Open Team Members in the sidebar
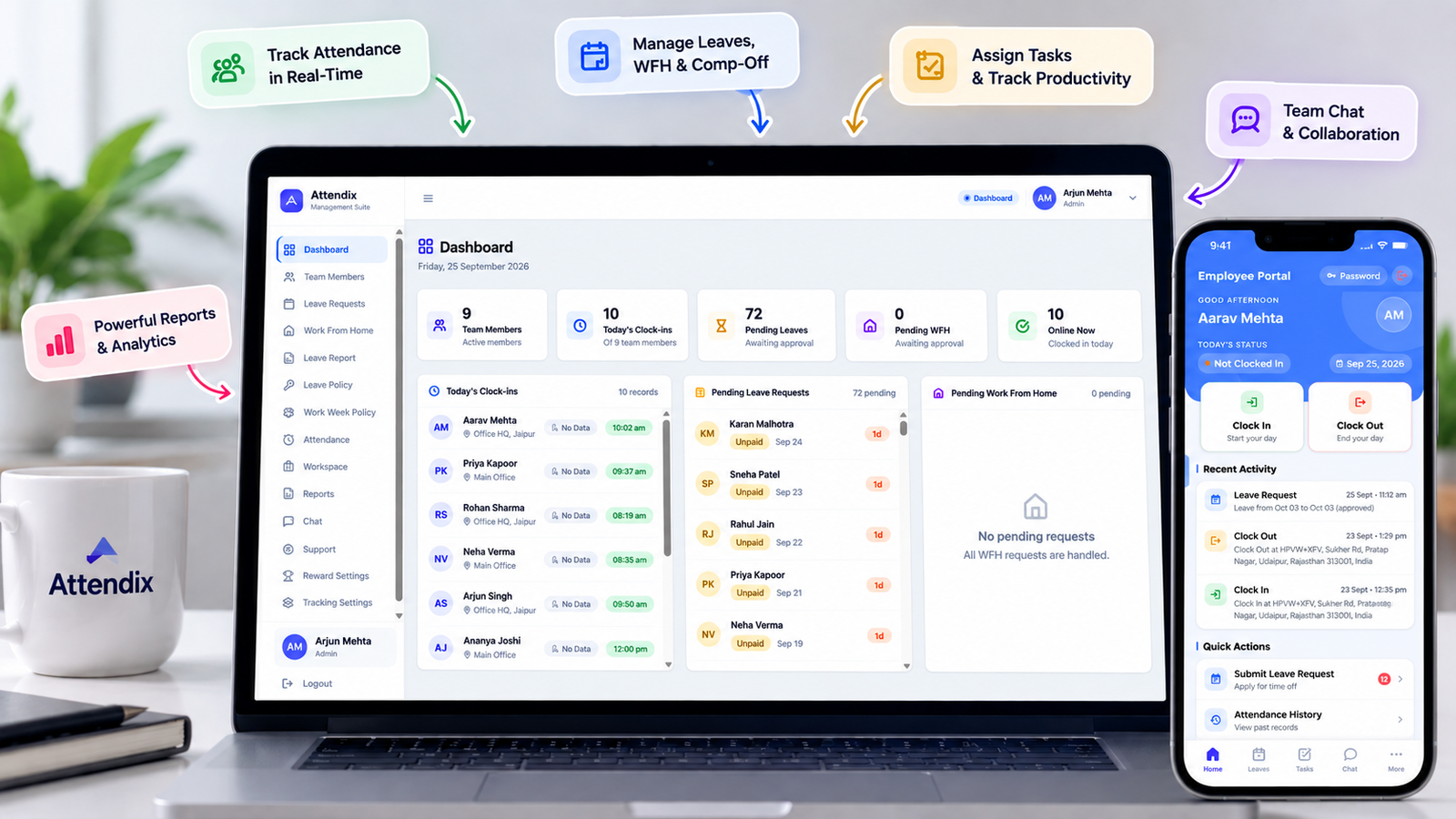This screenshot has width=1456, height=819. click(x=333, y=277)
